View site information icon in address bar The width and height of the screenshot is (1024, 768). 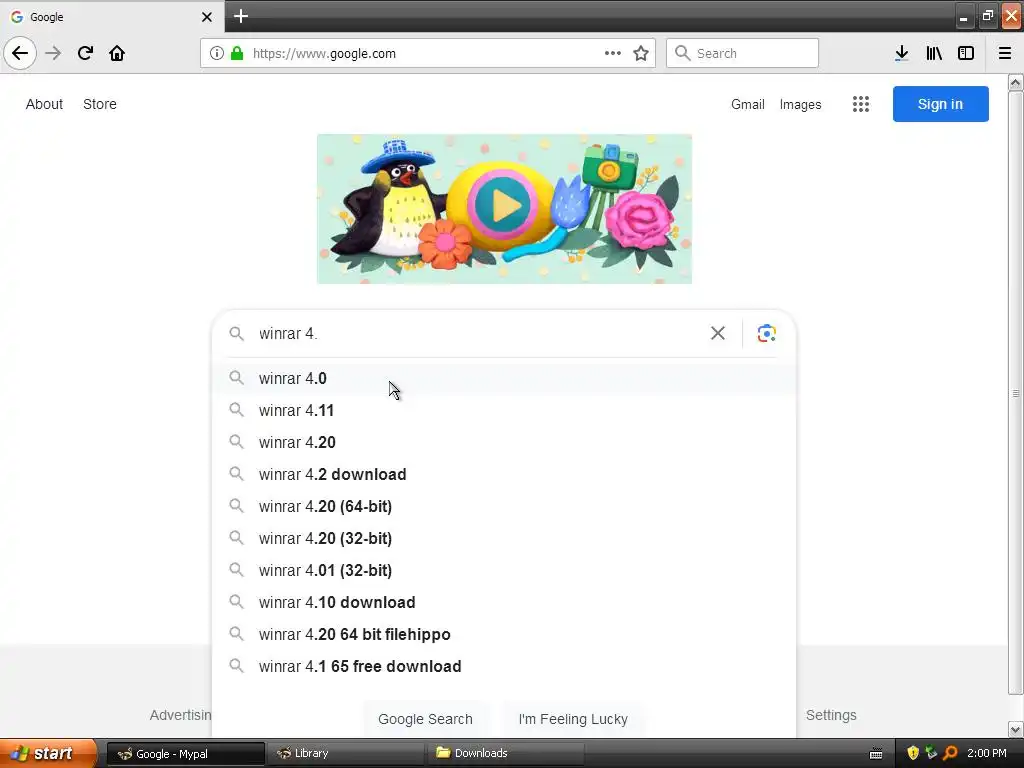coord(216,54)
